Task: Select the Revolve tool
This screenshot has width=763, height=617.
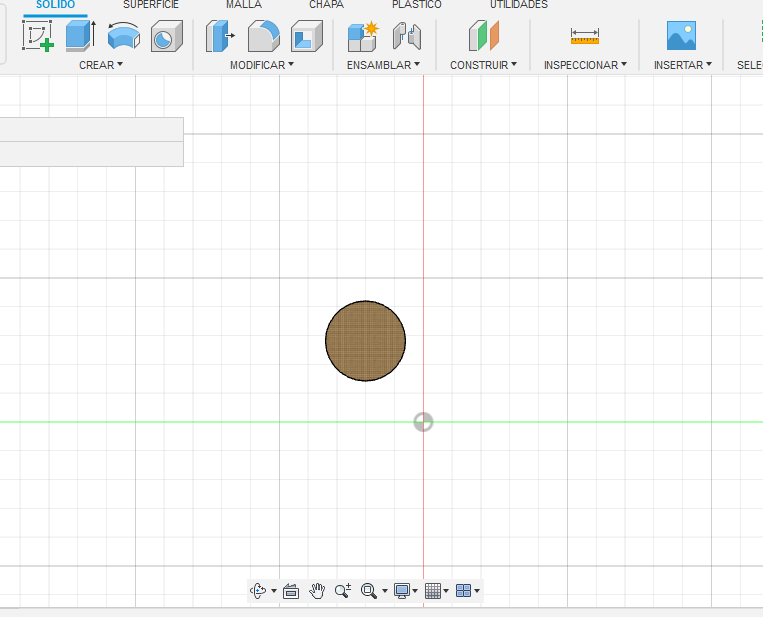Action: (124, 36)
